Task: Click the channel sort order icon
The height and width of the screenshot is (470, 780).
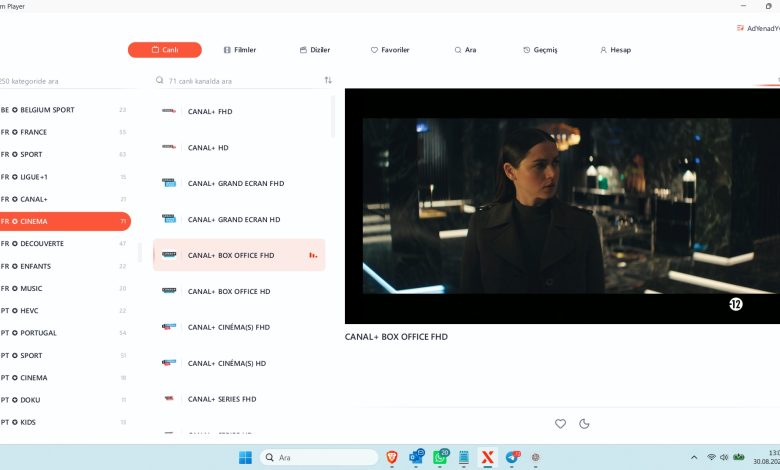Action: [328, 80]
